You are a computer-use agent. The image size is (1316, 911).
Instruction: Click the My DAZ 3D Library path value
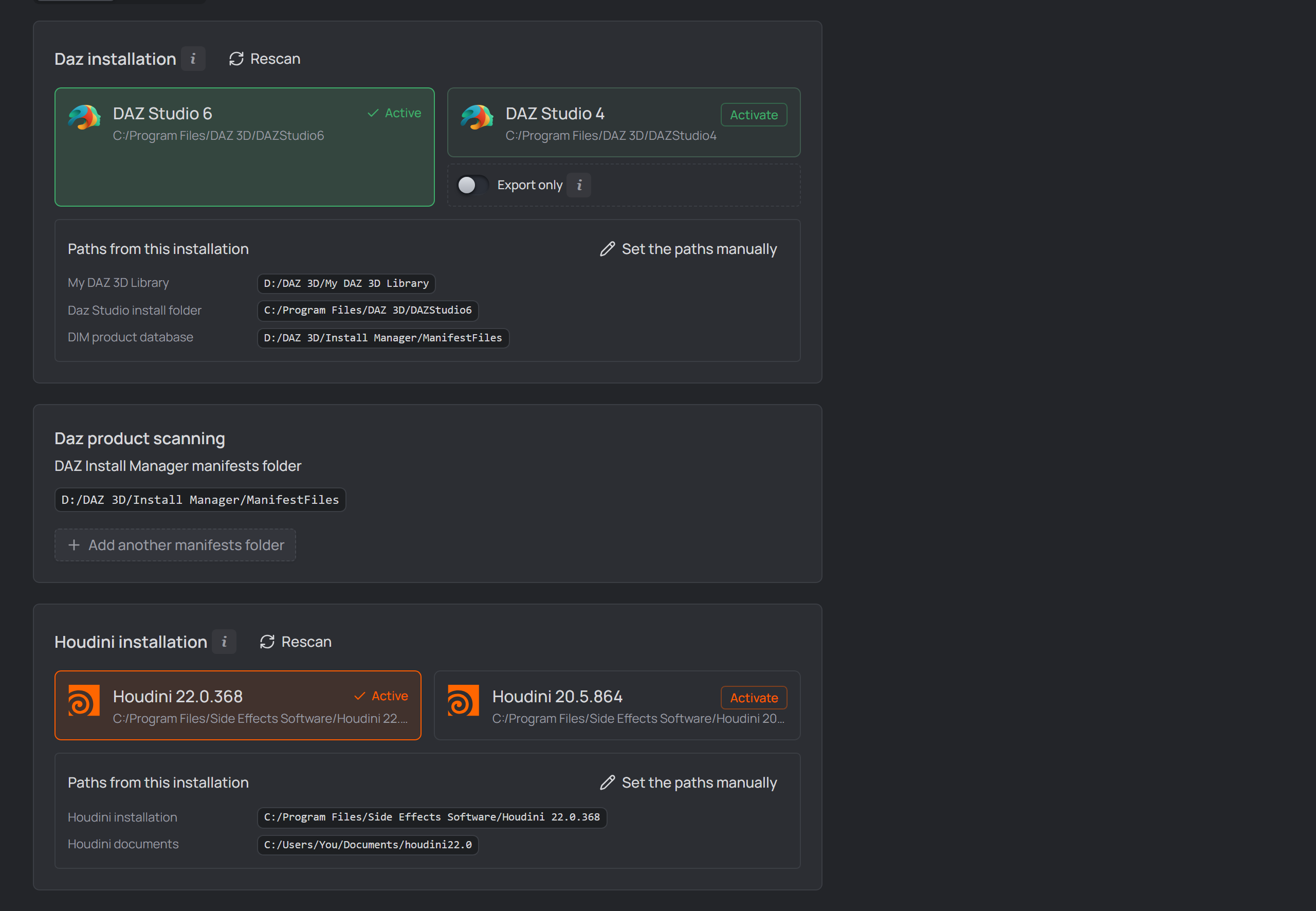coord(346,284)
